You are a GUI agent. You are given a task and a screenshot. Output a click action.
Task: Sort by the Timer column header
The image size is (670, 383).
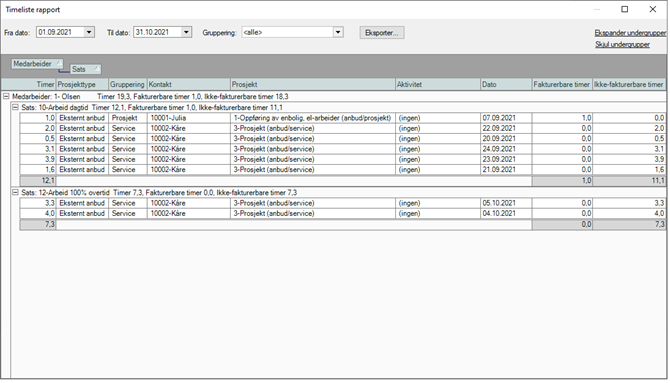pos(29,85)
